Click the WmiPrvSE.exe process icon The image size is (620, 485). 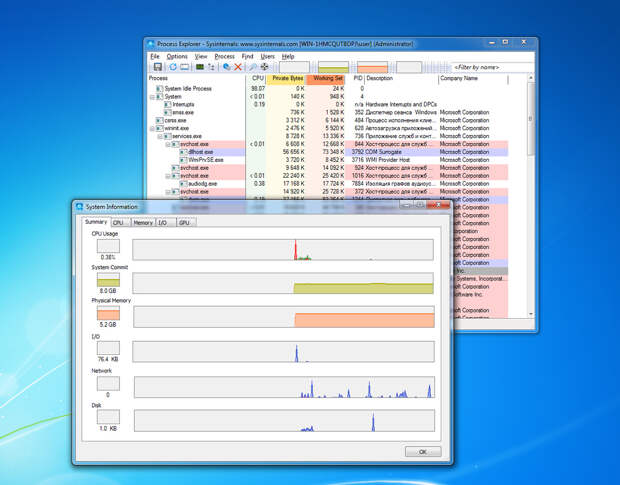183,160
